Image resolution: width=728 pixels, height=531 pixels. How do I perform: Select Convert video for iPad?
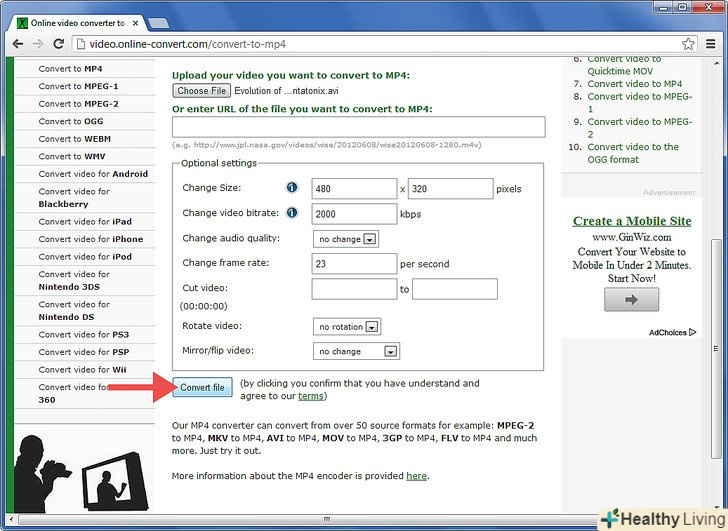pyautogui.click(x=84, y=221)
